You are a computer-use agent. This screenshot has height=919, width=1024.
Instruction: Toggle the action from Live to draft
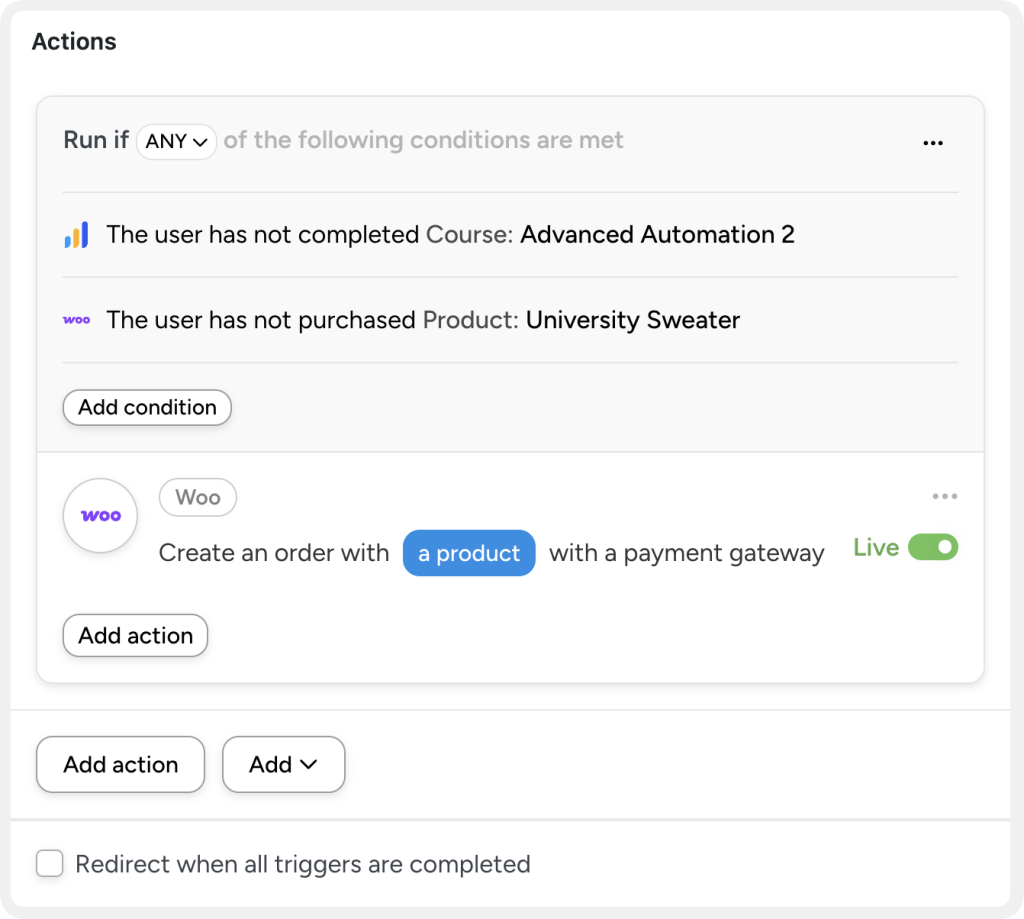click(x=932, y=547)
